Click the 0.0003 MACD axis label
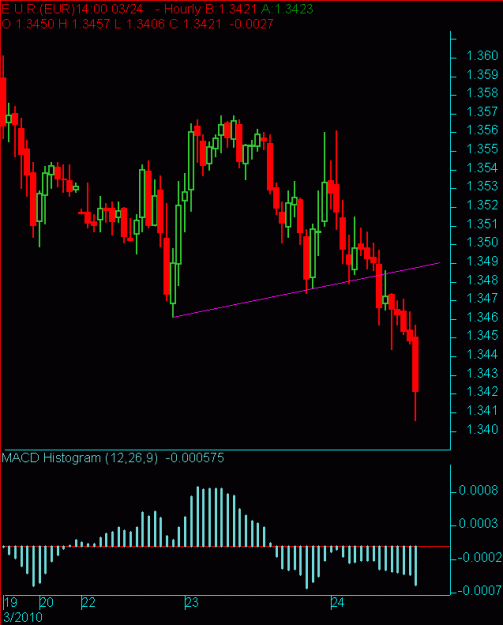The image size is (503, 625). click(x=478, y=523)
